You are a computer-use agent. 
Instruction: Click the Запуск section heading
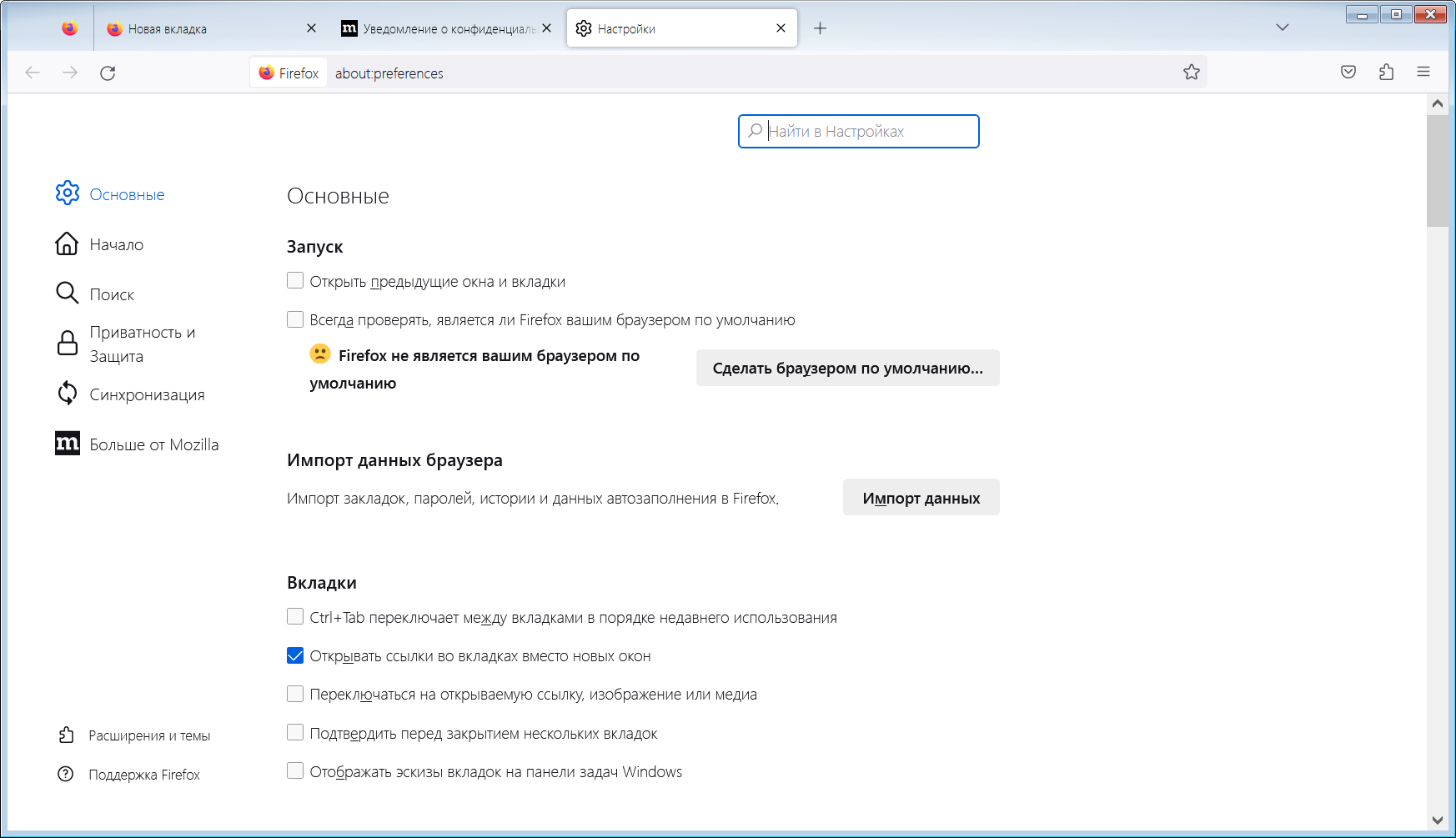[315, 247]
